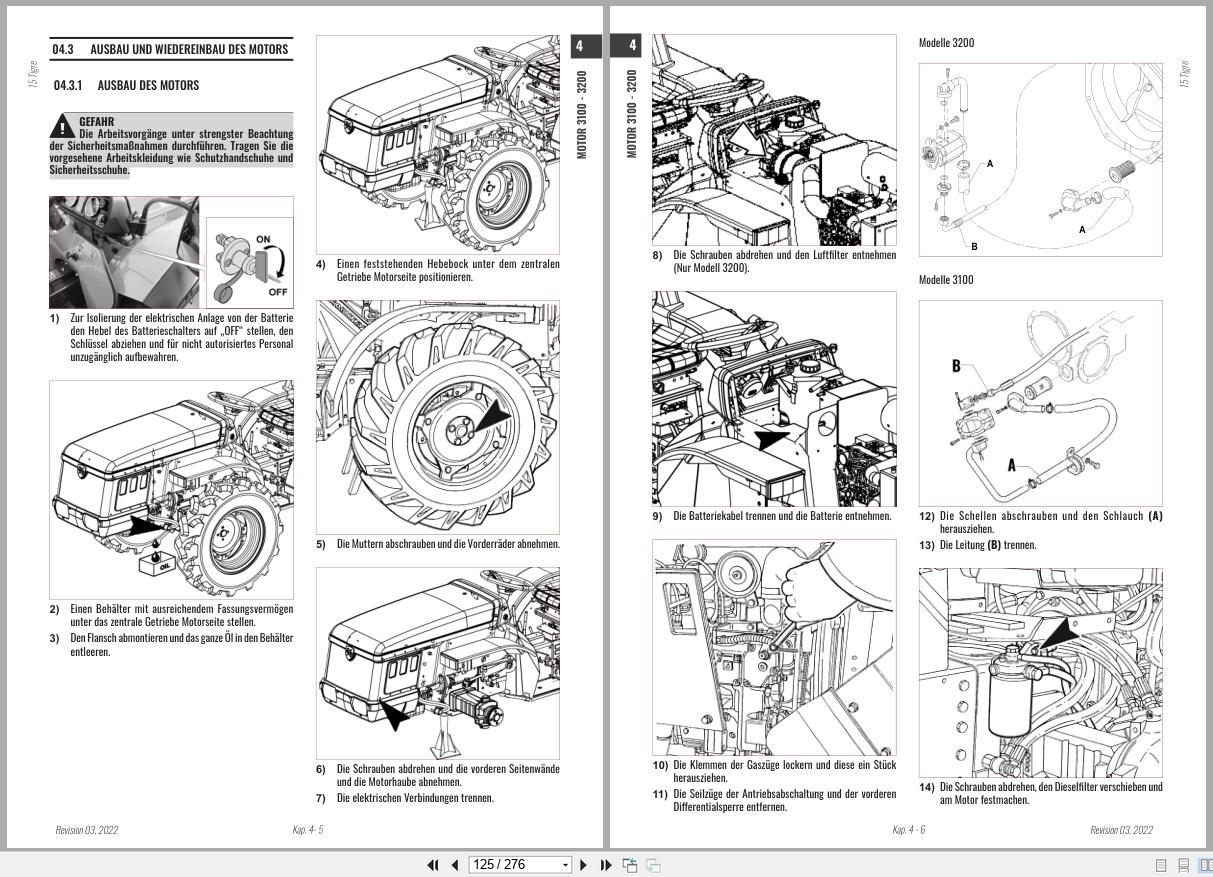Switch to two-page facing layout
Screen dimensions: 1213x877
tap(1205, 866)
